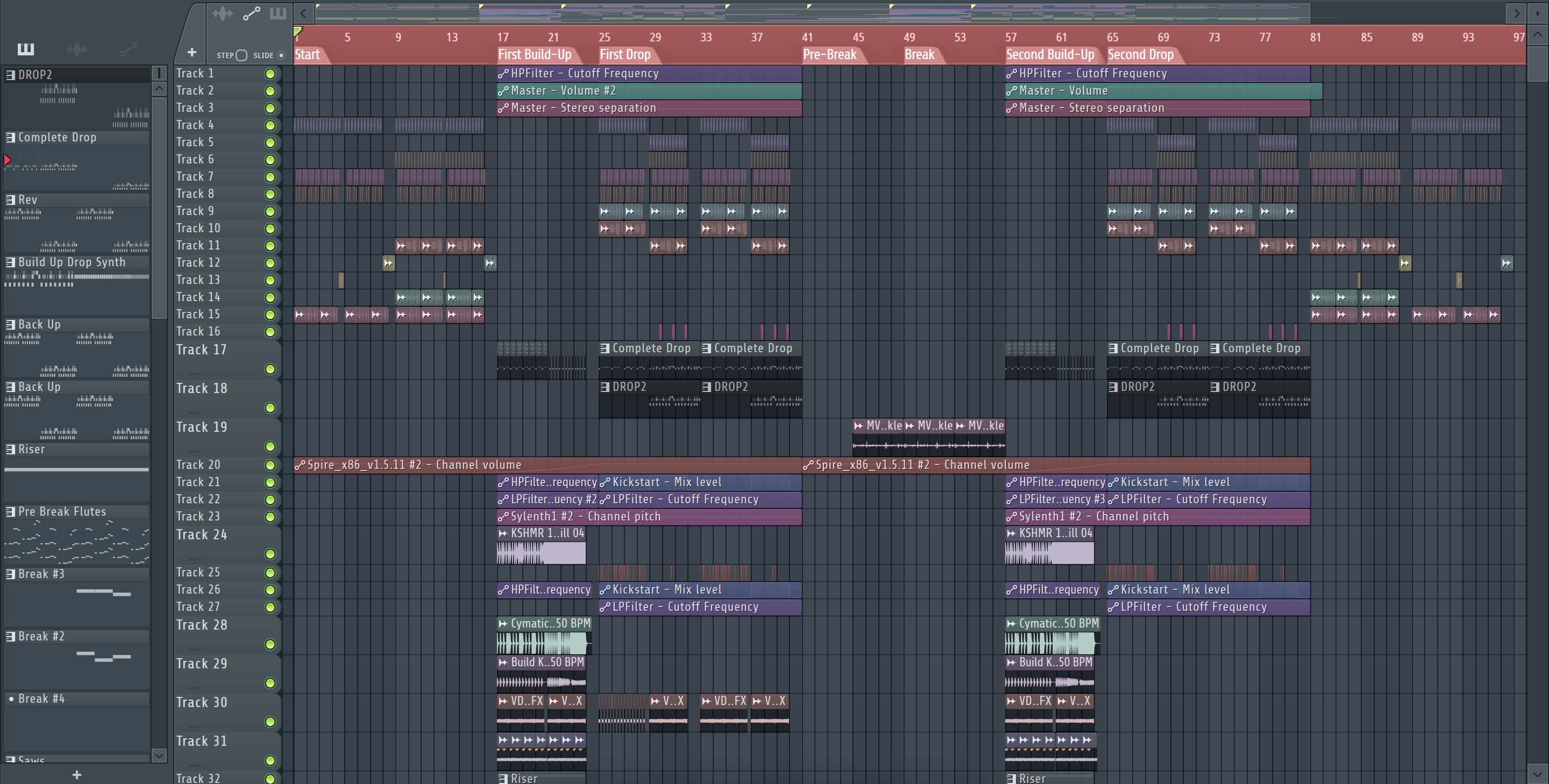
Task: Click the Break #2 pattern icon
Action: point(10,637)
